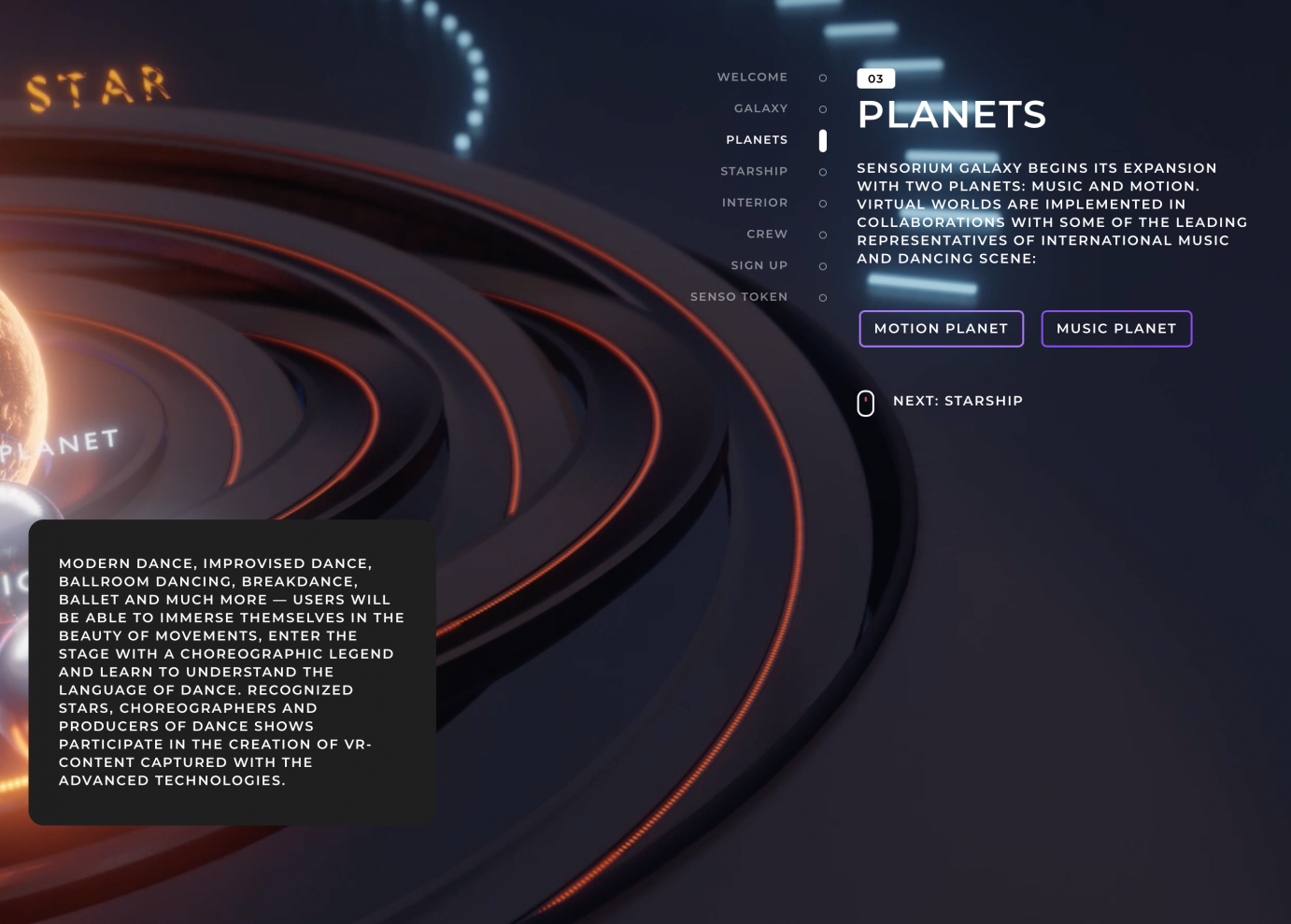Image resolution: width=1291 pixels, height=924 pixels.
Task: Select the Starship navigation dot
Action: tap(822, 172)
